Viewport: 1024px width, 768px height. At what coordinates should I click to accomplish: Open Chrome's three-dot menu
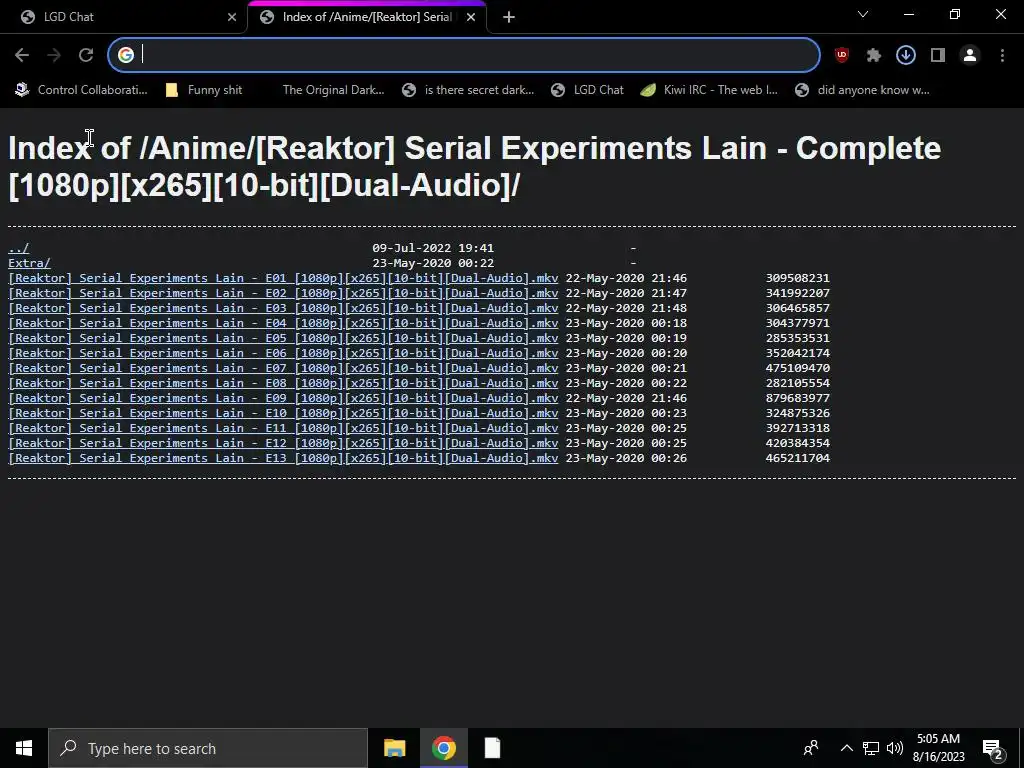pyautogui.click(x=1002, y=56)
